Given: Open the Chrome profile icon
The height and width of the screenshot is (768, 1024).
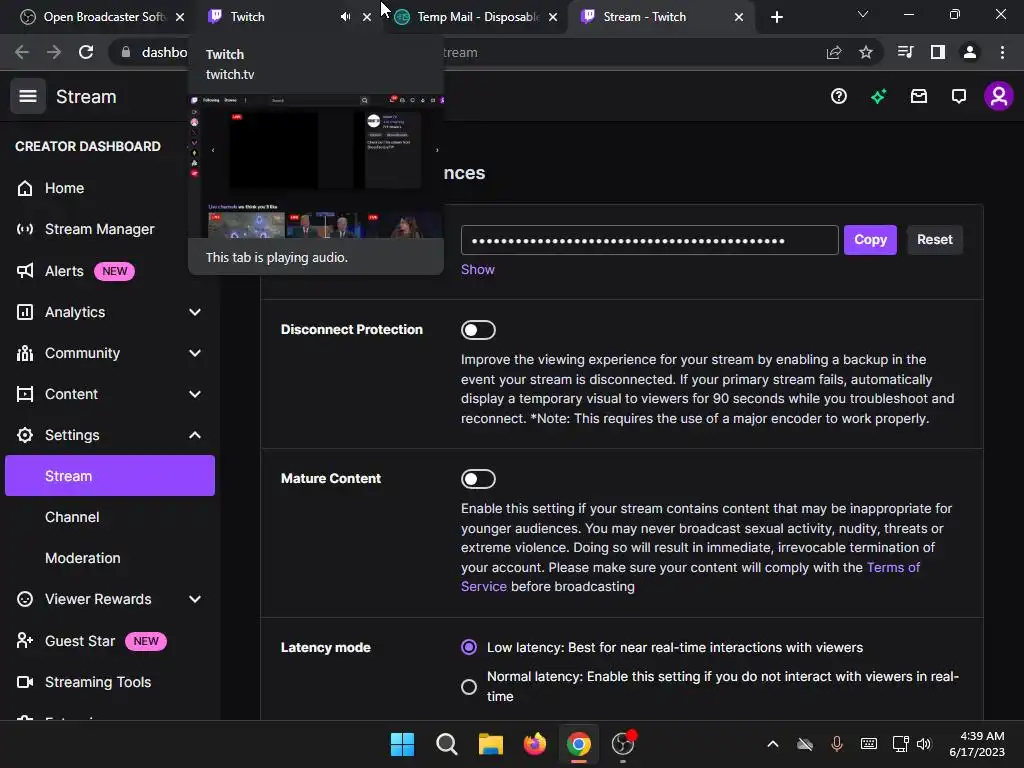Looking at the screenshot, I should pos(970,52).
